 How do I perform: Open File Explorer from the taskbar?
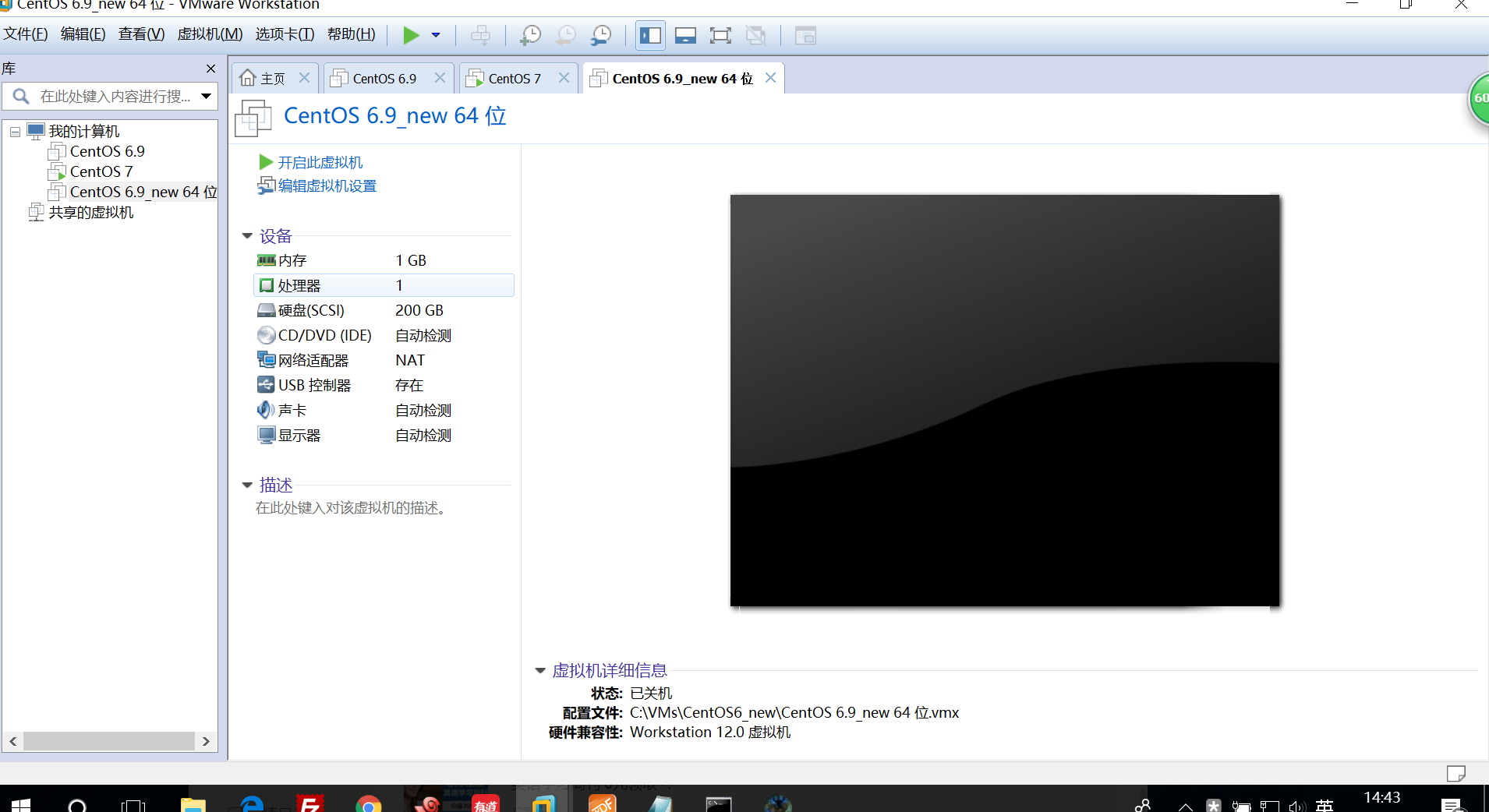[x=193, y=805]
